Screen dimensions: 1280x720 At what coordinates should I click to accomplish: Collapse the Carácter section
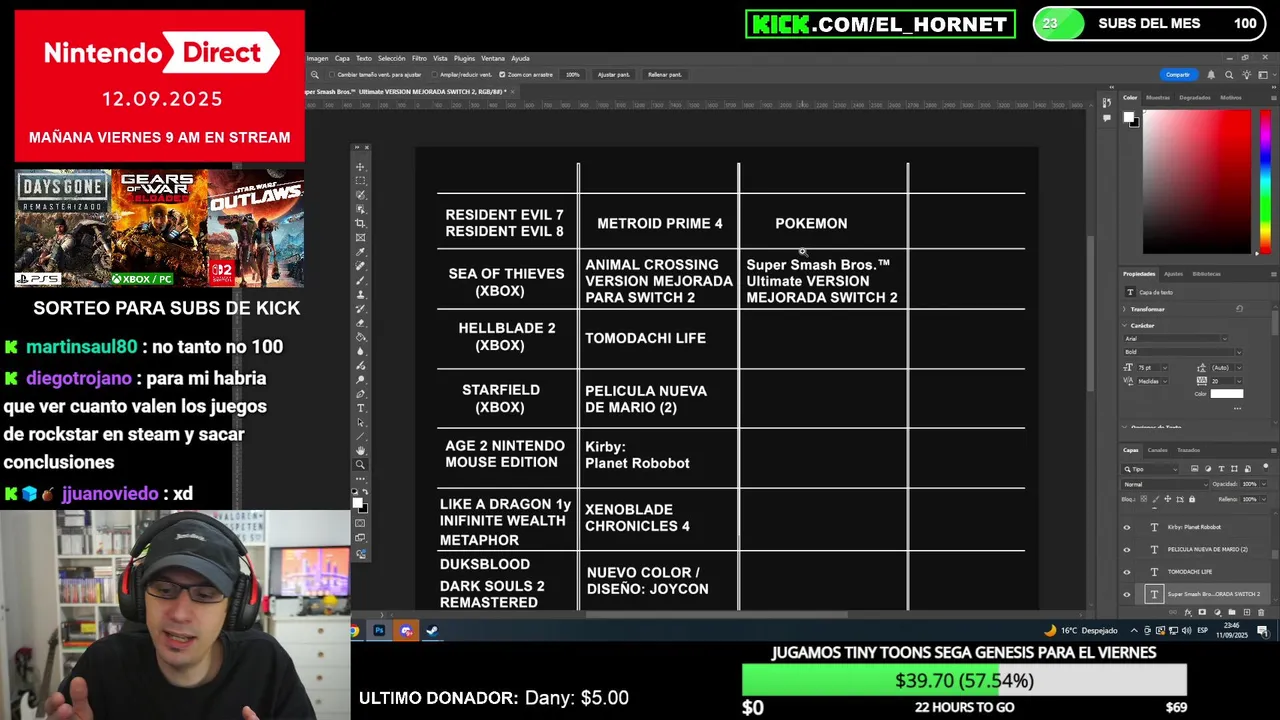pyautogui.click(x=1124, y=326)
